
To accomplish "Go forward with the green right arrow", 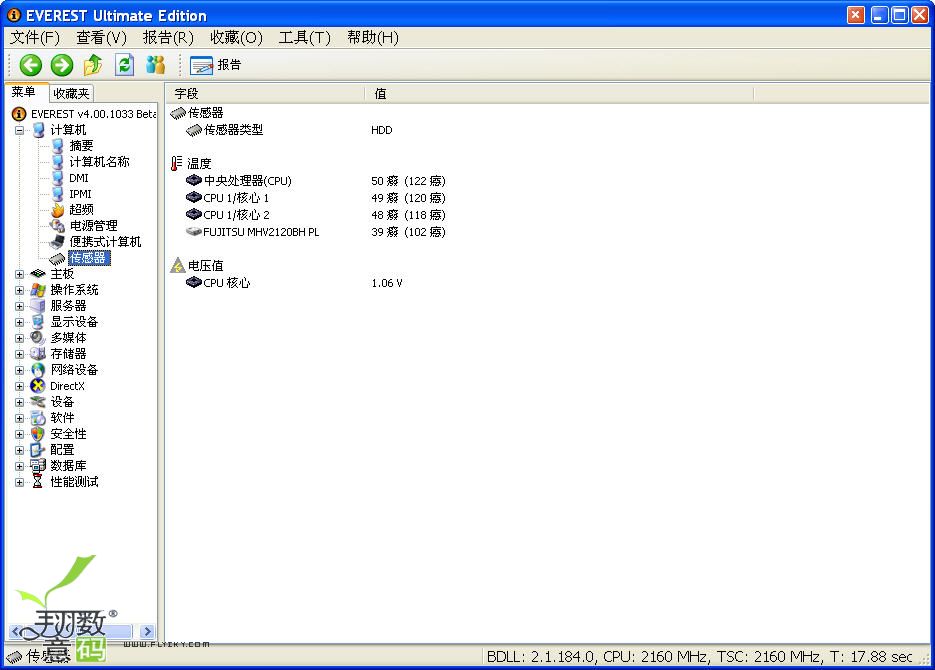I will coord(61,65).
